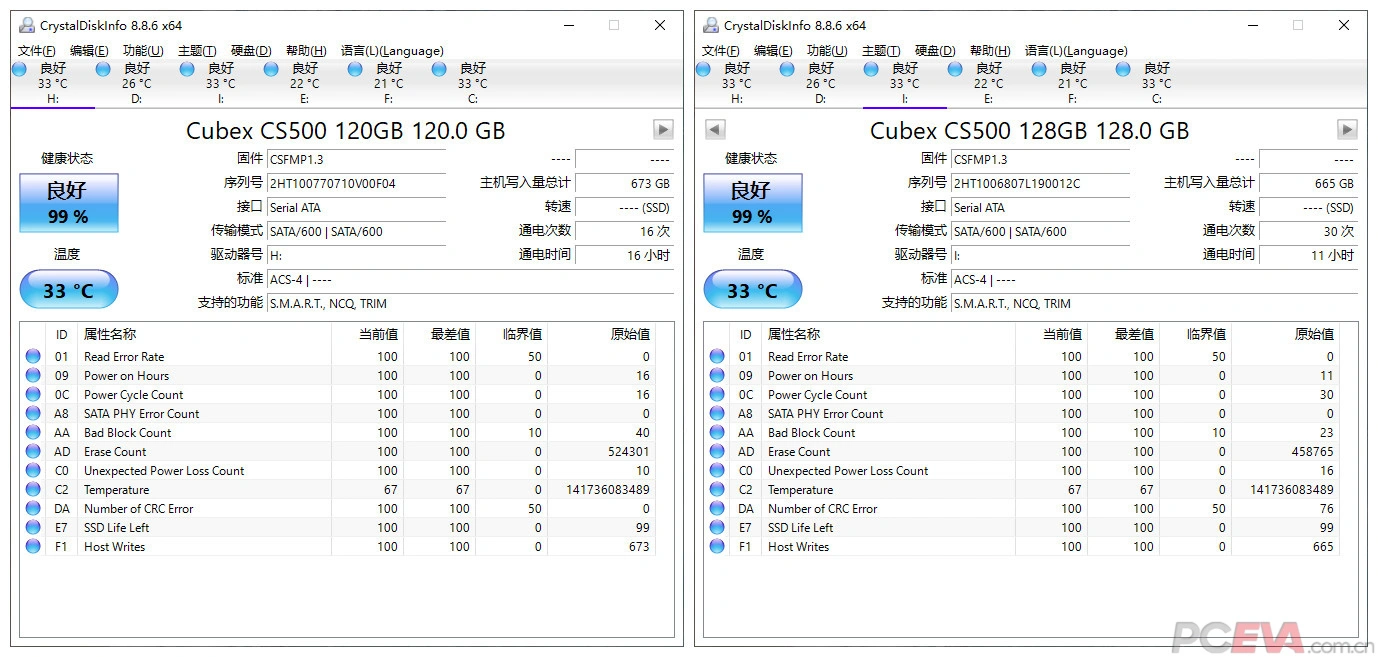Click status orb for Power on Hours, left window
1378x657 pixels.
point(33,375)
